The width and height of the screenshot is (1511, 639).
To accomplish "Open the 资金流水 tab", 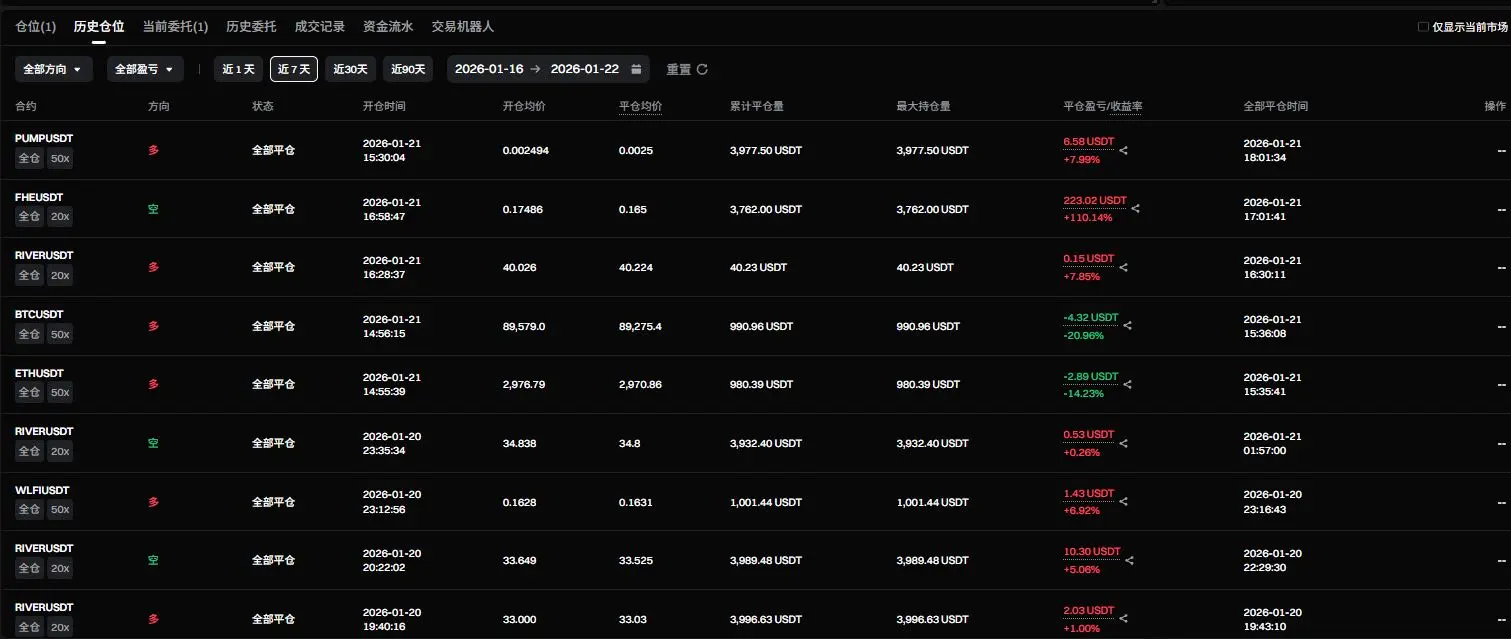I will (x=388, y=27).
